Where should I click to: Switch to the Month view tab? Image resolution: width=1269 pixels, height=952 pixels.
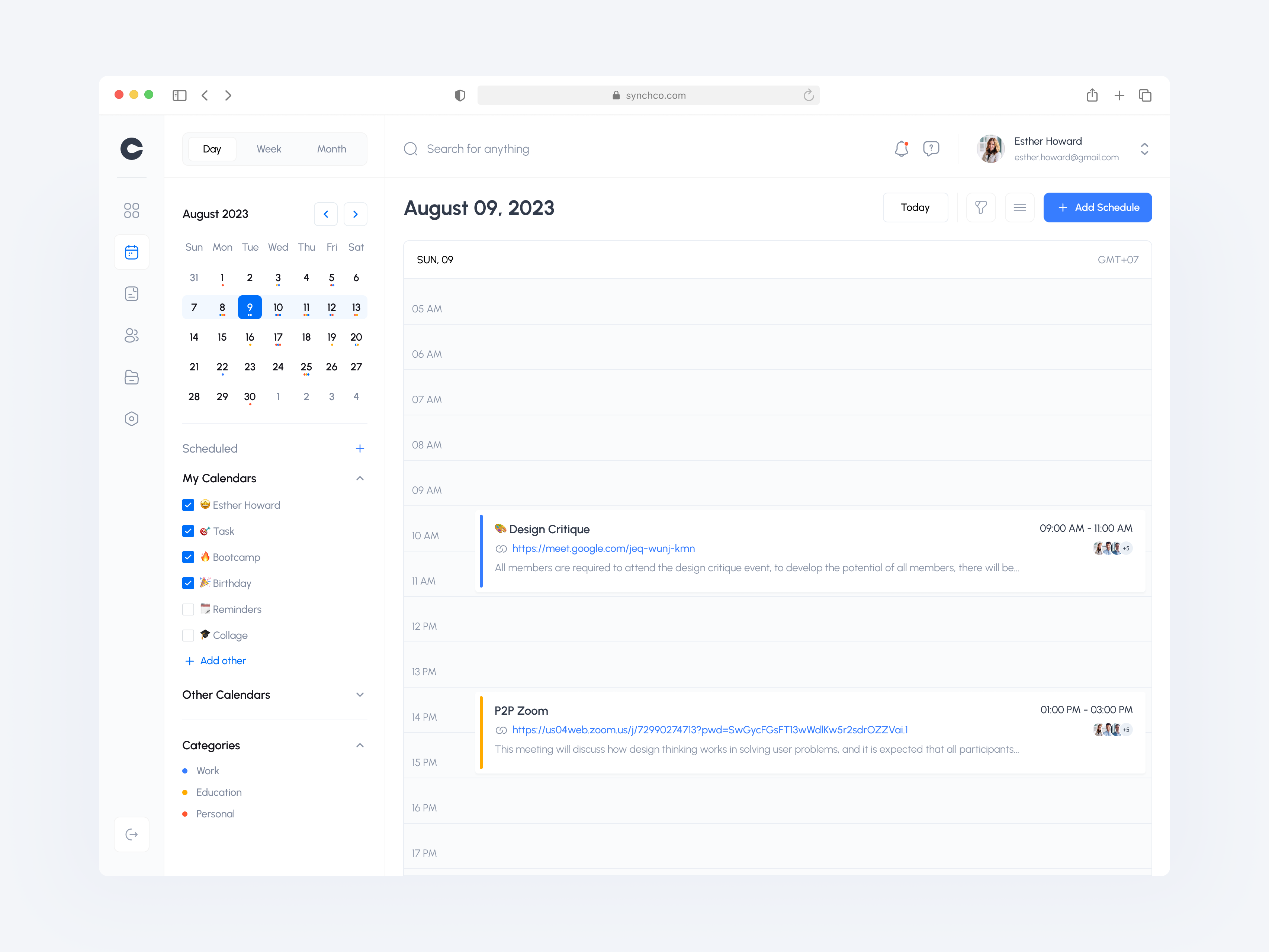[x=332, y=148]
